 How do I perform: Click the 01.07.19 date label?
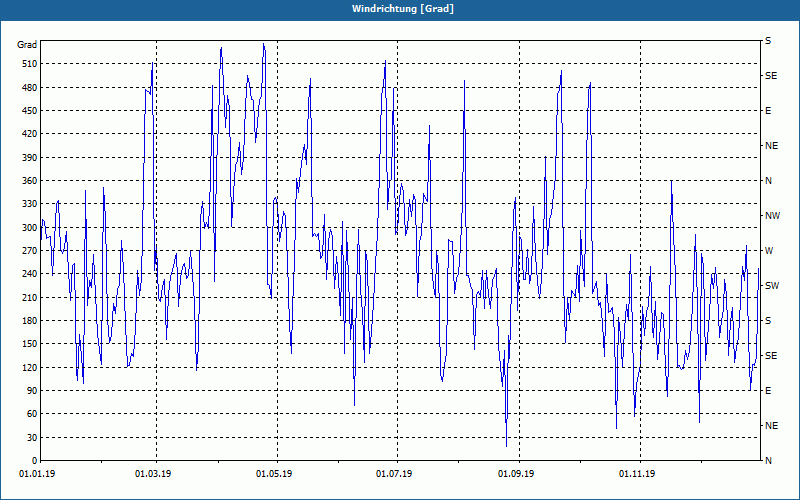point(394,474)
